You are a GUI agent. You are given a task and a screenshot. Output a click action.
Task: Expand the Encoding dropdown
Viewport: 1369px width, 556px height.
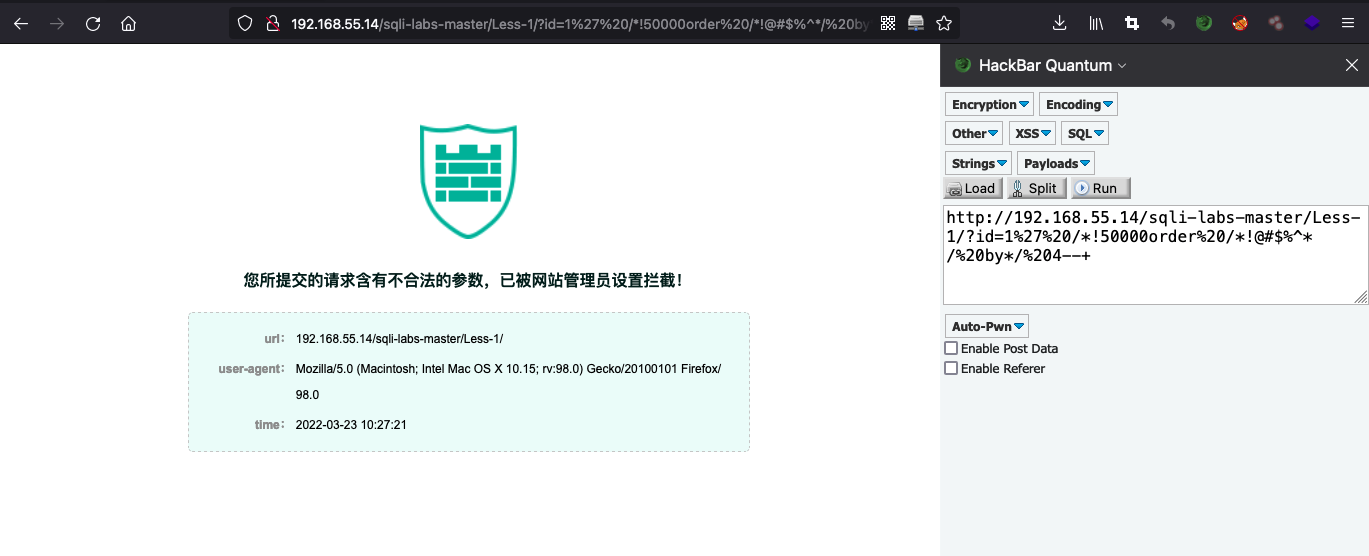(1078, 104)
